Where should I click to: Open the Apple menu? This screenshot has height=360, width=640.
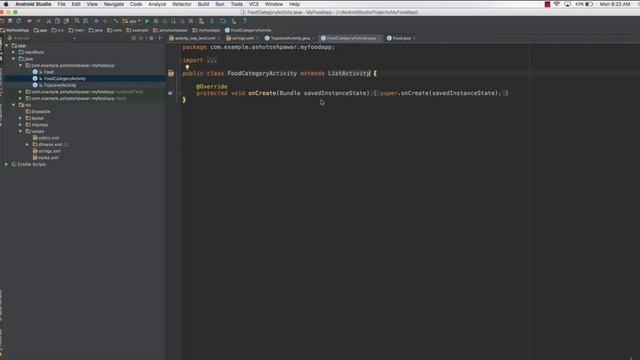[6, 4]
